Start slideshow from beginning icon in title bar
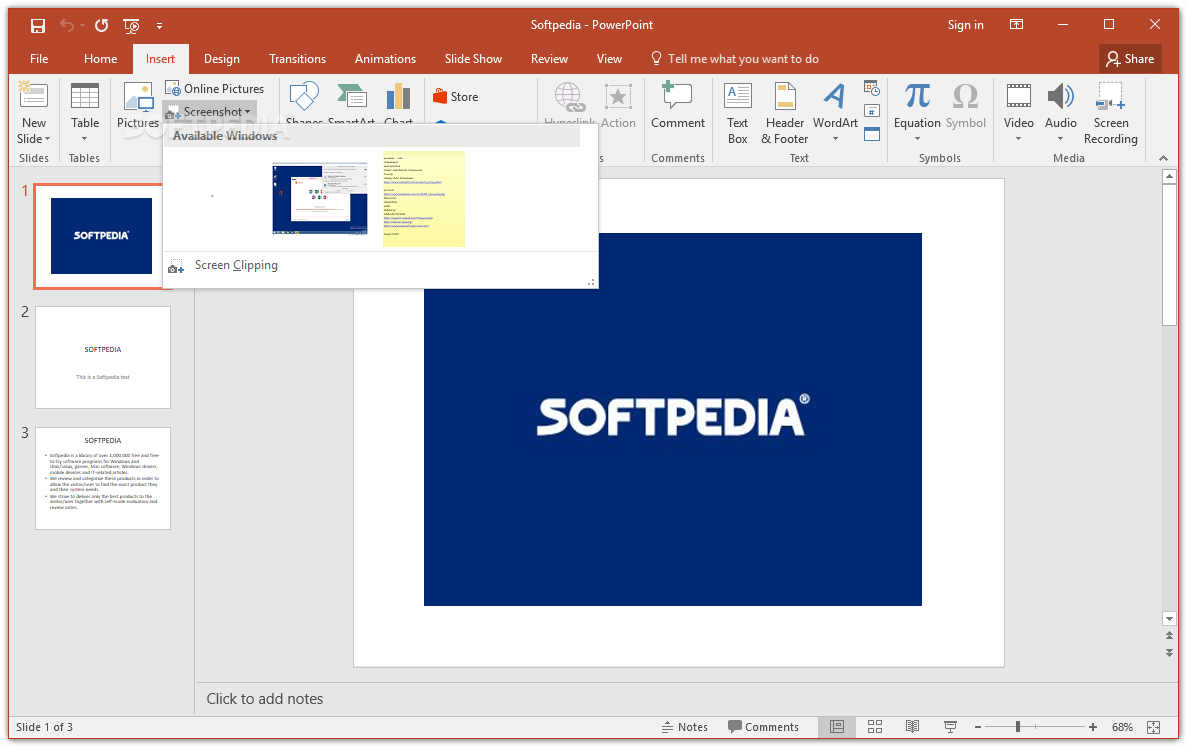Screen dimensions: 1187x747 click(132, 26)
